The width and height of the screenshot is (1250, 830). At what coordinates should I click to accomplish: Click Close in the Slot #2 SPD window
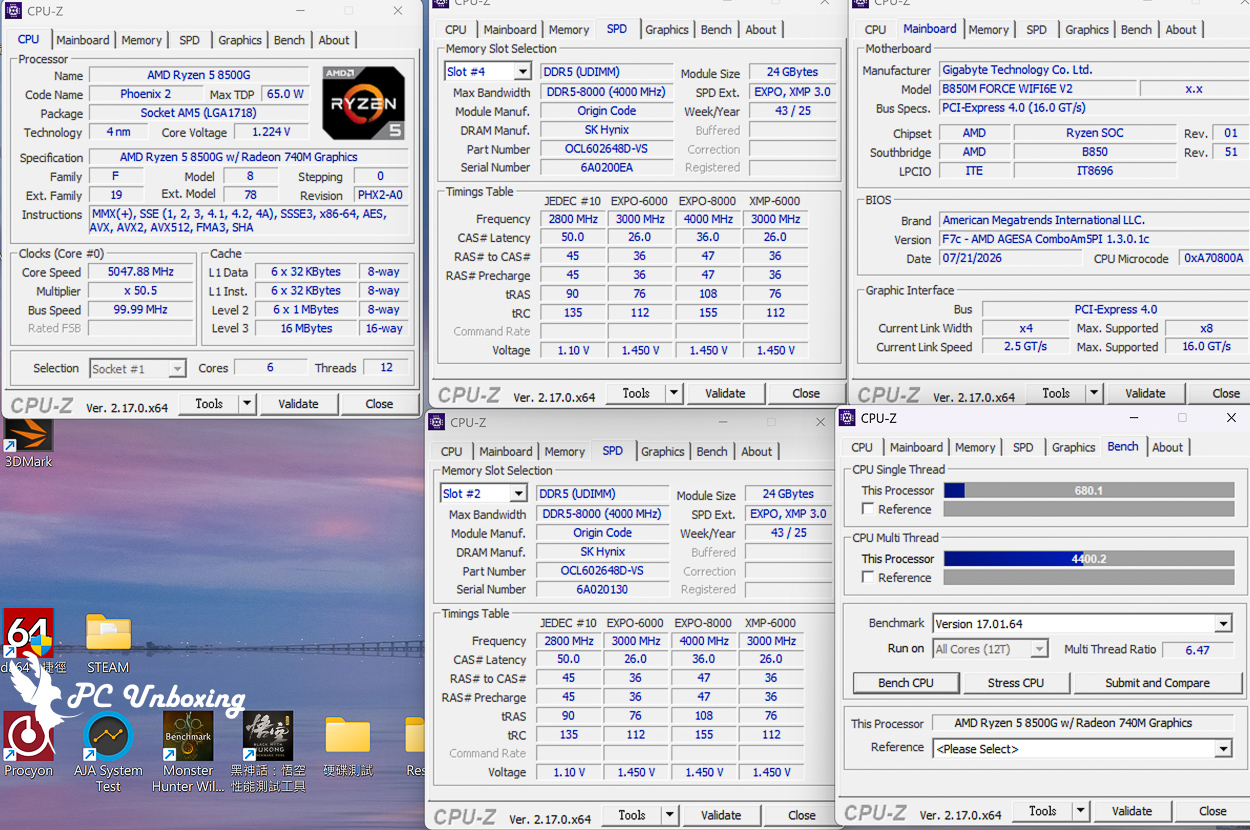pos(802,815)
